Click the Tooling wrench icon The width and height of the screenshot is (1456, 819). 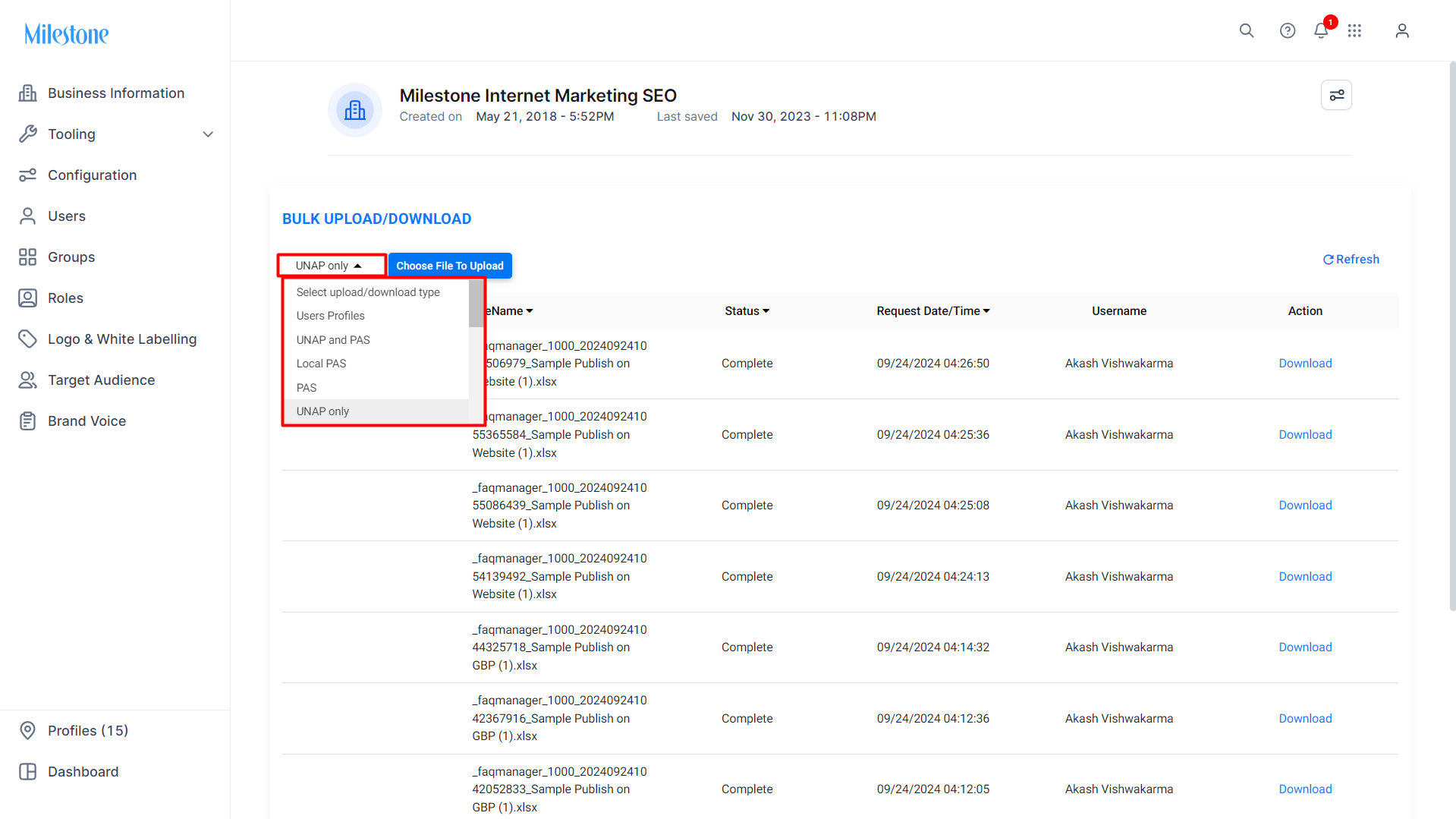28,134
